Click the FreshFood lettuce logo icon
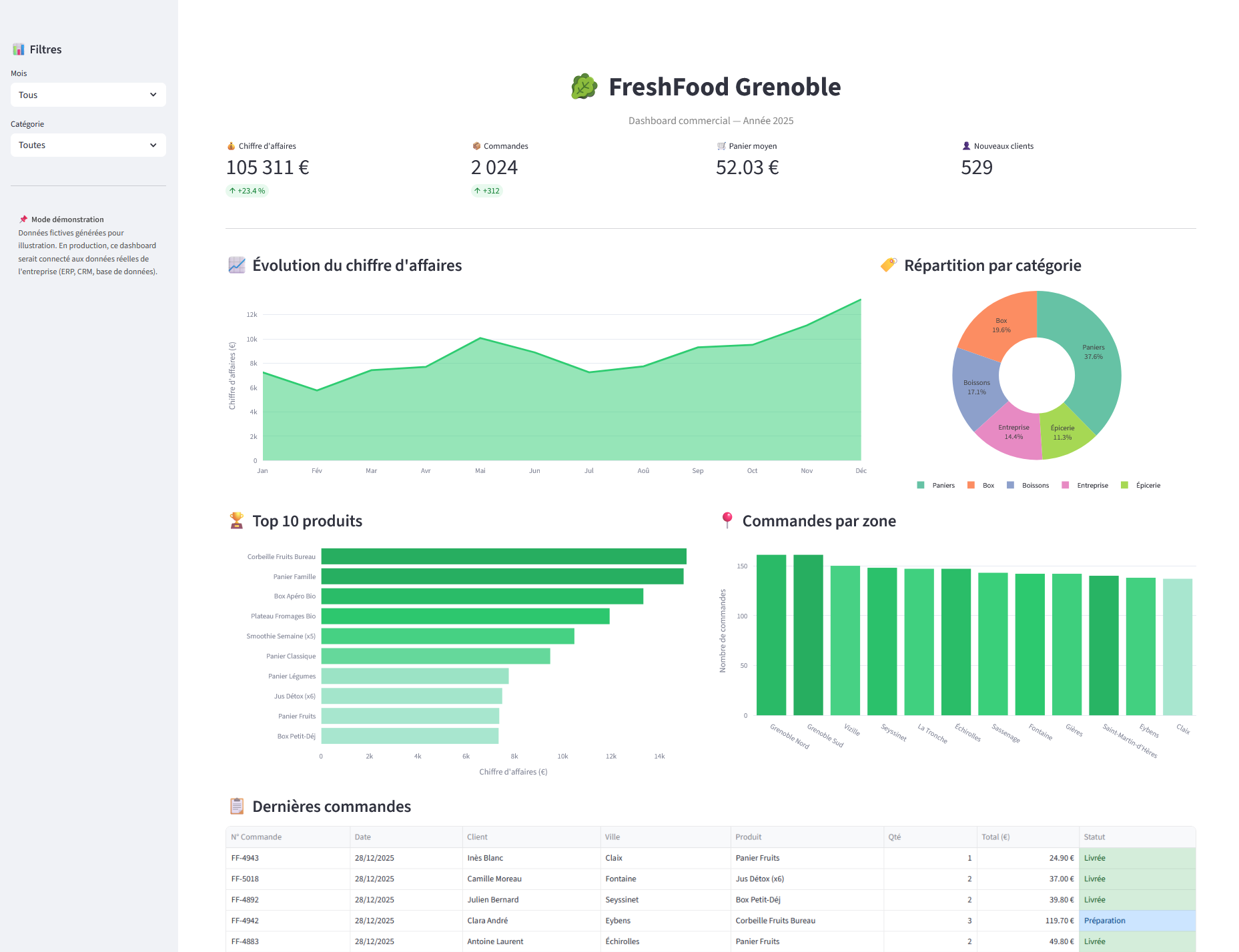The height and width of the screenshot is (952, 1239). [583, 86]
